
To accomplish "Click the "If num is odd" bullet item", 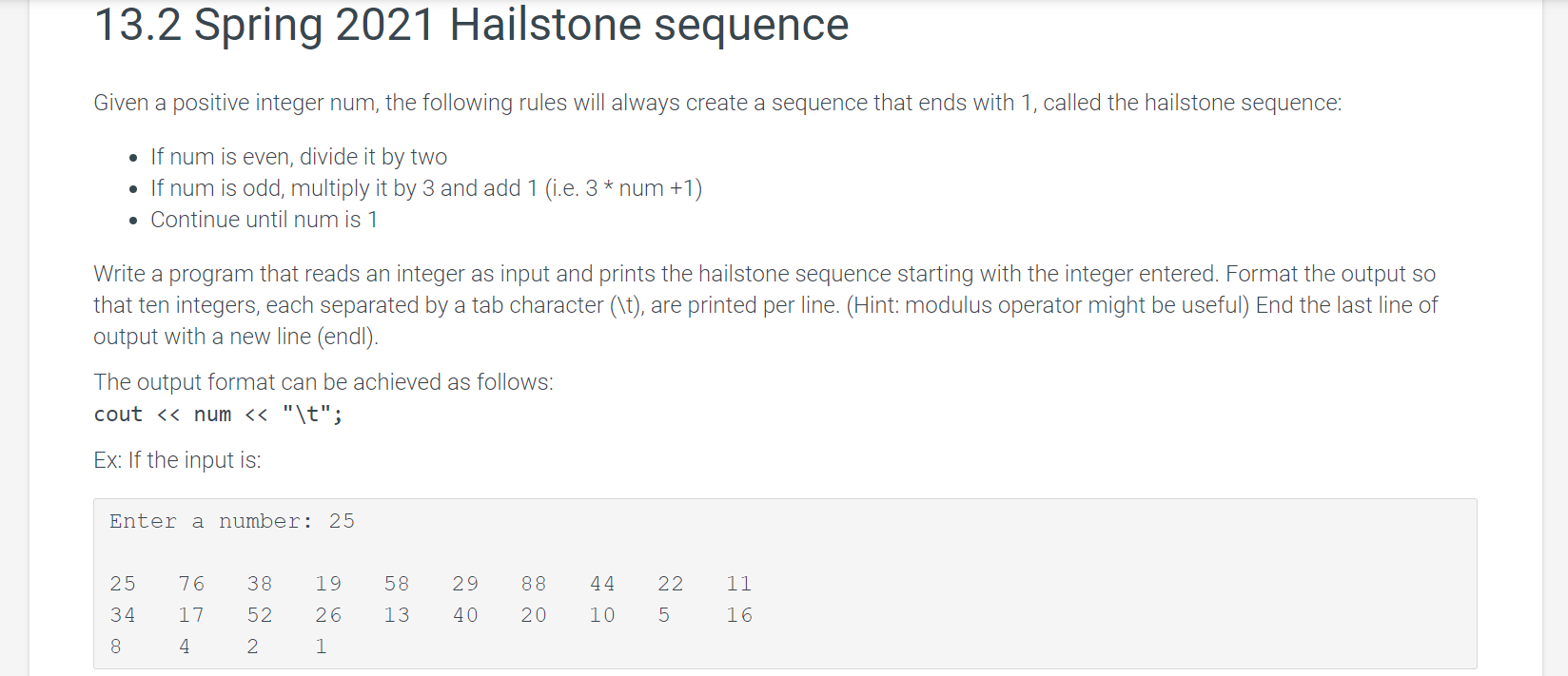I will [x=426, y=188].
